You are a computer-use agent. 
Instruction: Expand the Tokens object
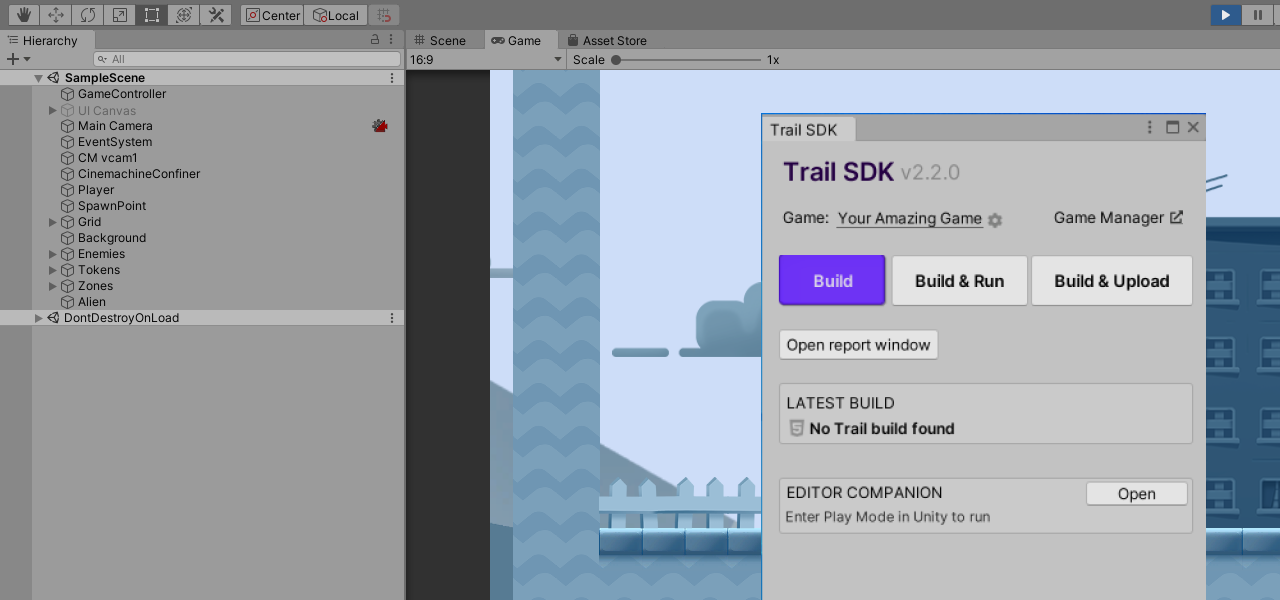pyautogui.click(x=53, y=270)
